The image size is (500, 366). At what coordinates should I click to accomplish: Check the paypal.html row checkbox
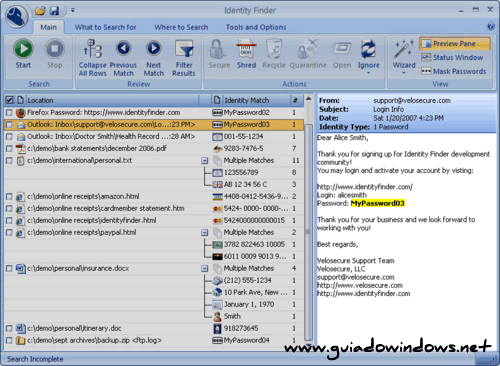coord(9,233)
